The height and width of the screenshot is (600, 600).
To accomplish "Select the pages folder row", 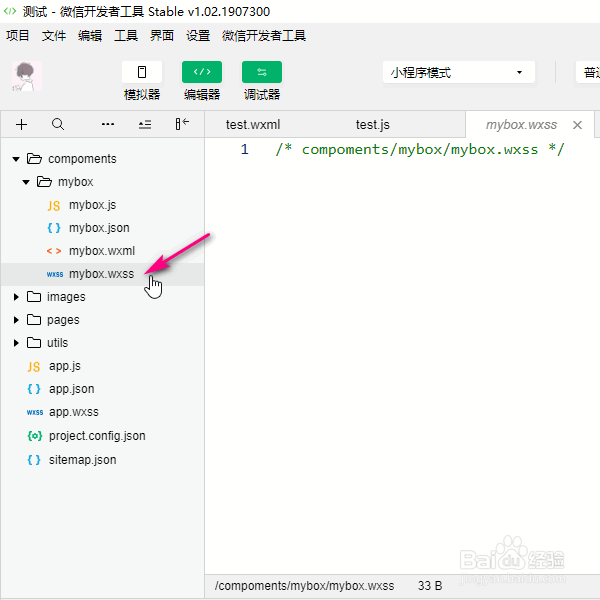I will pos(103,320).
